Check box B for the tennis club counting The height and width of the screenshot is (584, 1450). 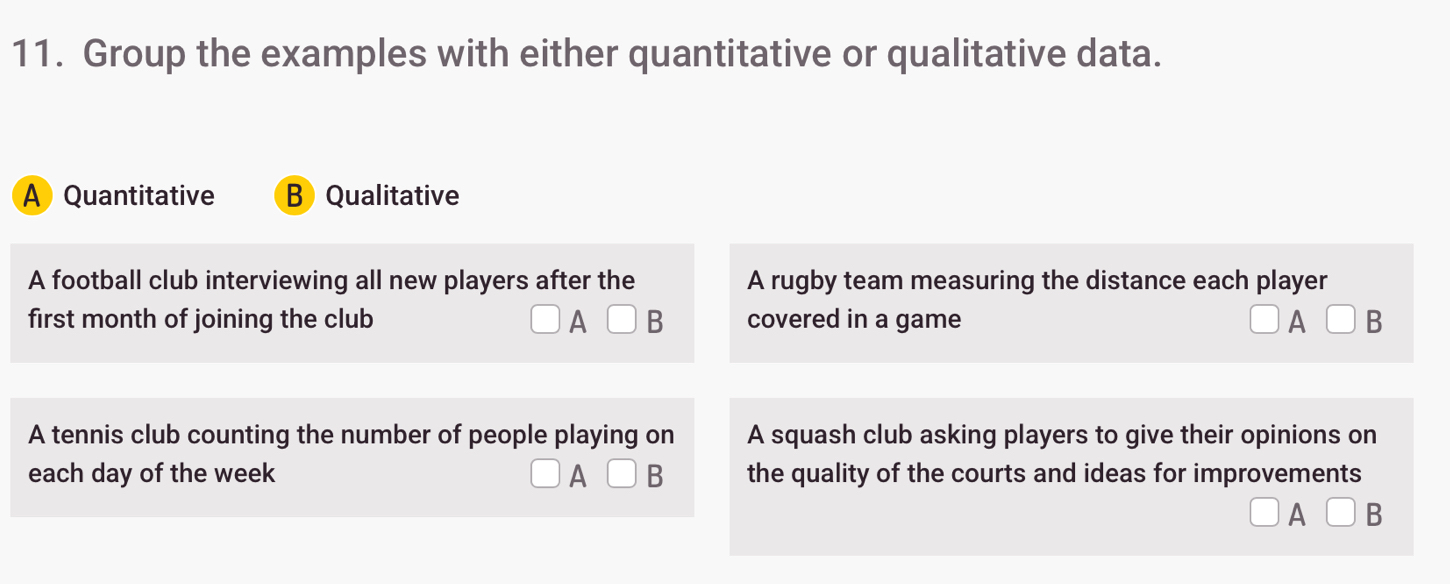[x=621, y=474]
